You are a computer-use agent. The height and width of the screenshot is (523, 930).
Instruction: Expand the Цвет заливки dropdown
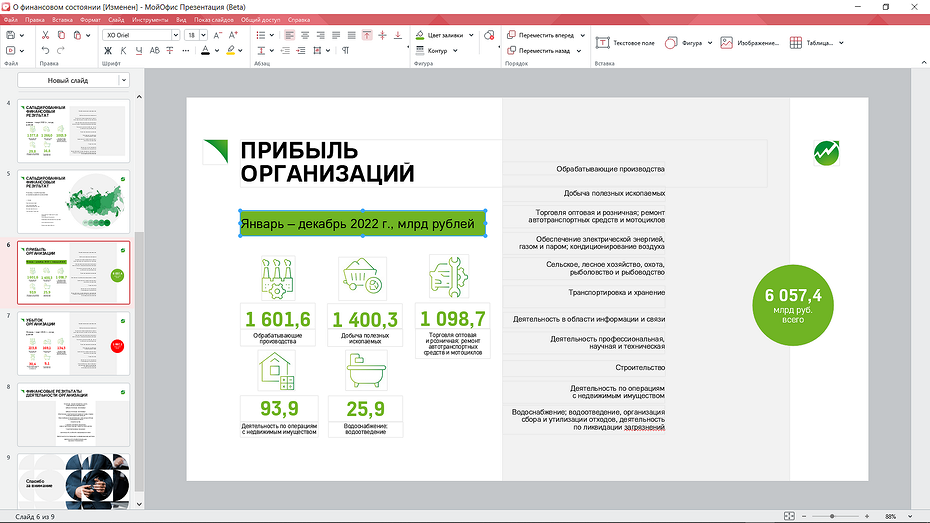click(x=472, y=36)
